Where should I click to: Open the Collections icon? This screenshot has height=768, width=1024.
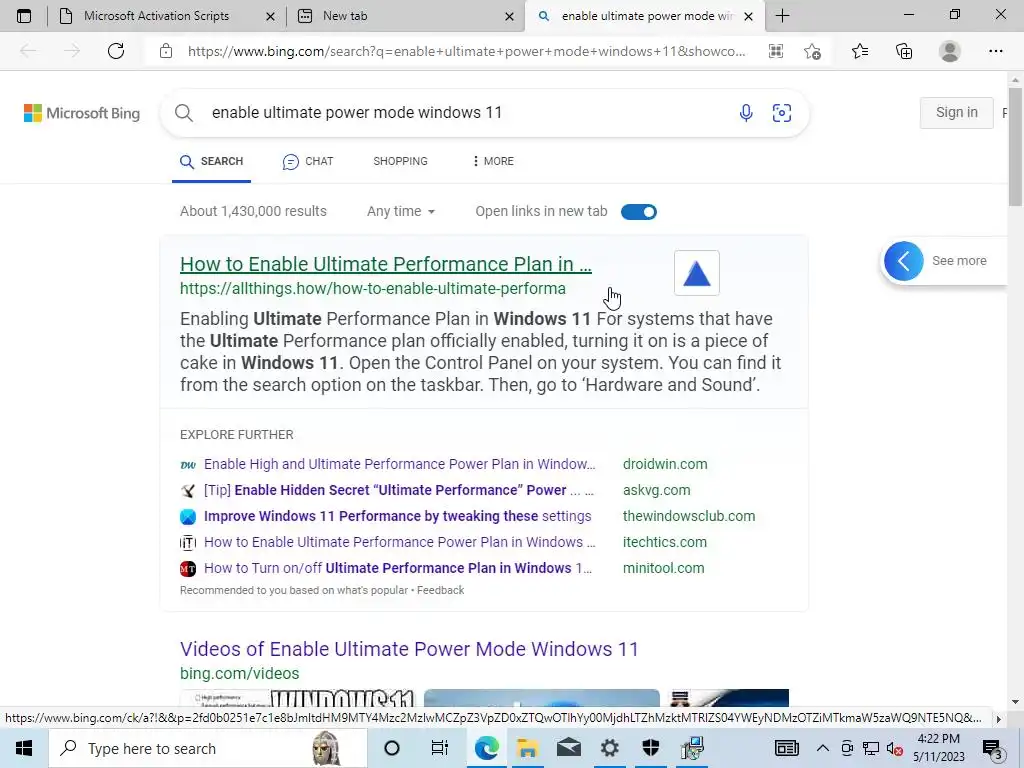point(904,51)
